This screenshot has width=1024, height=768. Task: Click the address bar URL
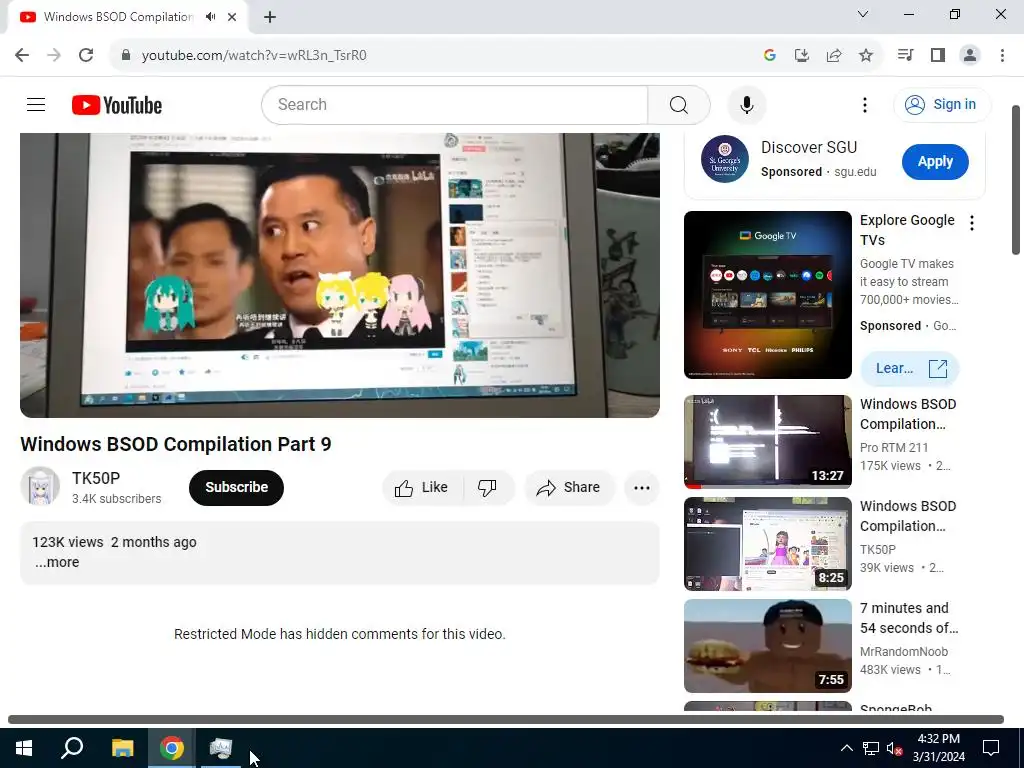coord(254,55)
